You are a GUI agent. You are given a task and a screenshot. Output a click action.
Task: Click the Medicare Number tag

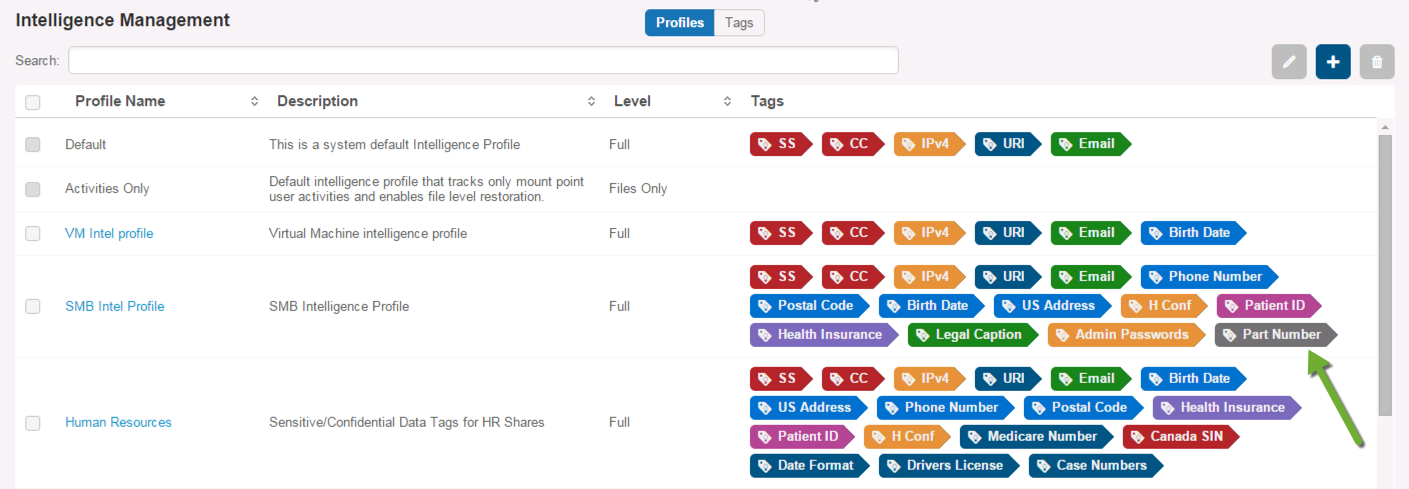(x=1035, y=437)
